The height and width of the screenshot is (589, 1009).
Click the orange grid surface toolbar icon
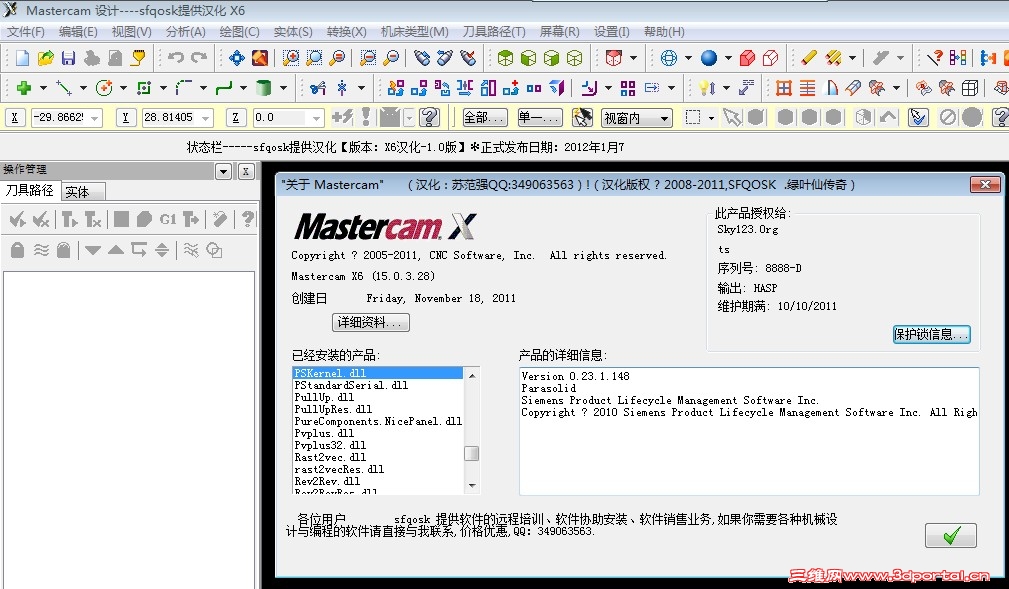(783, 88)
